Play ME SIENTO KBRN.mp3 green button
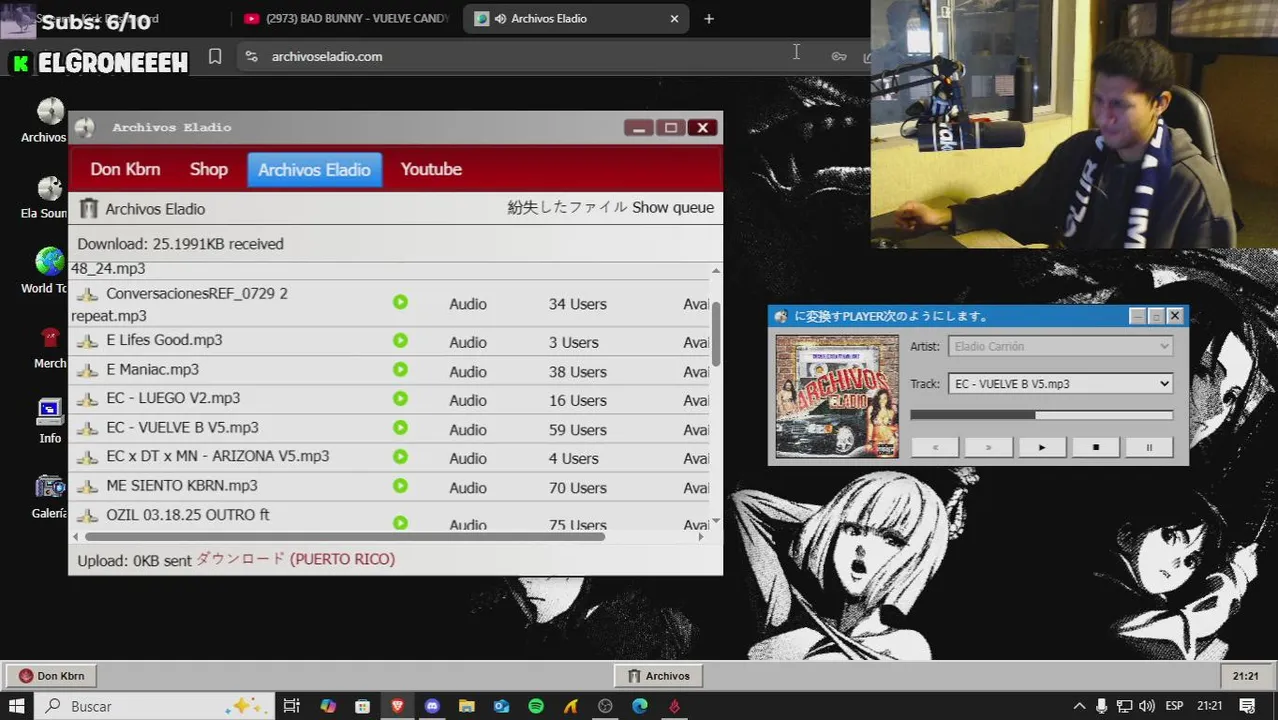This screenshot has width=1278, height=720. click(x=400, y=486)
